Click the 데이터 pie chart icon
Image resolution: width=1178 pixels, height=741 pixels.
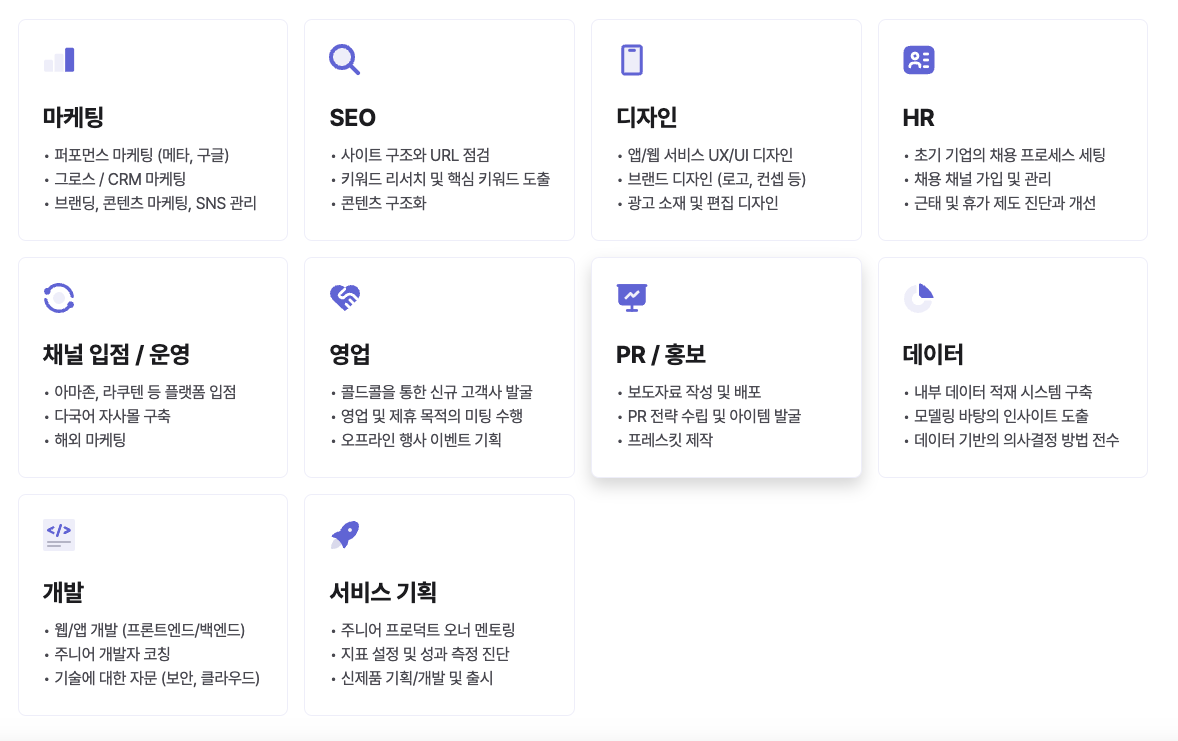(918, 297)
